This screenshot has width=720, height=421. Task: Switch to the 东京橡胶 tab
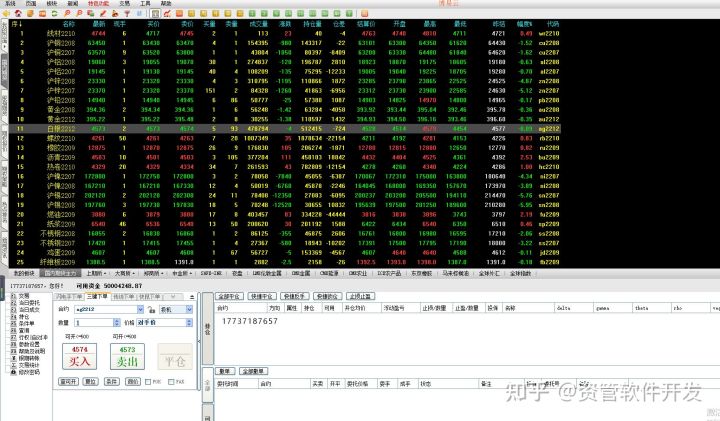[421, 273]
